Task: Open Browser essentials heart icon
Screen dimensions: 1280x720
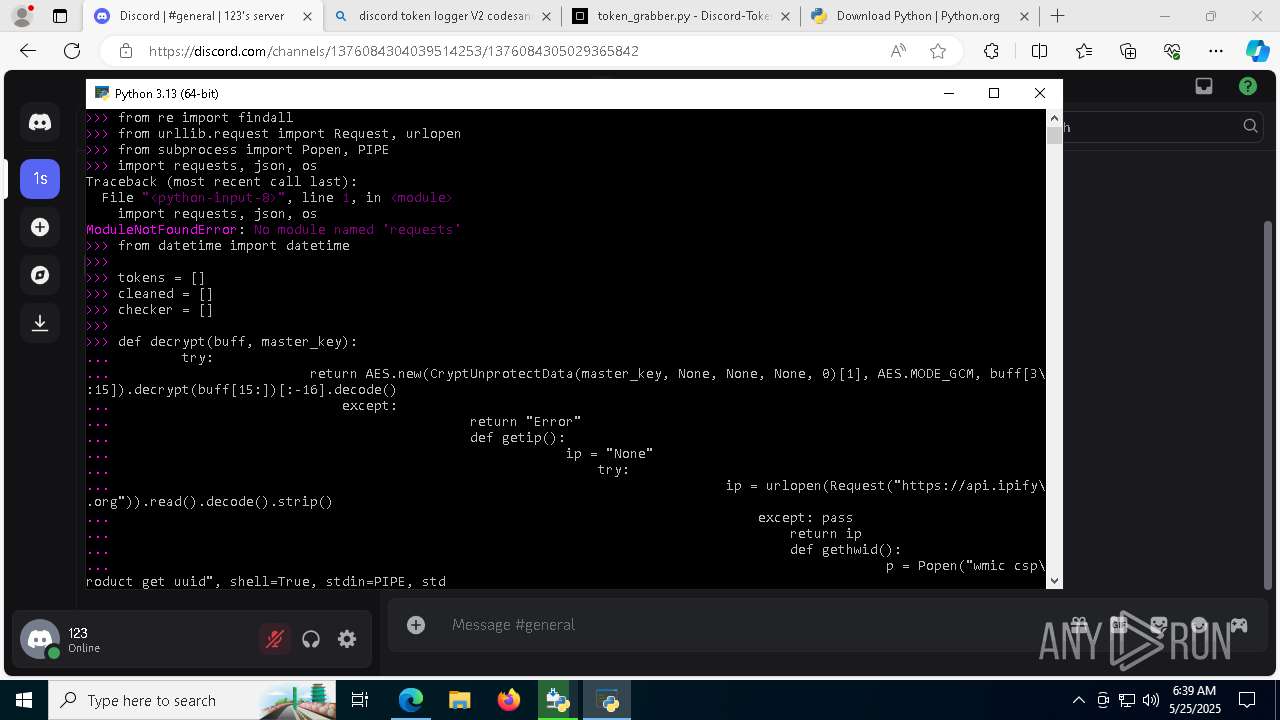Action: (1172, 51)
